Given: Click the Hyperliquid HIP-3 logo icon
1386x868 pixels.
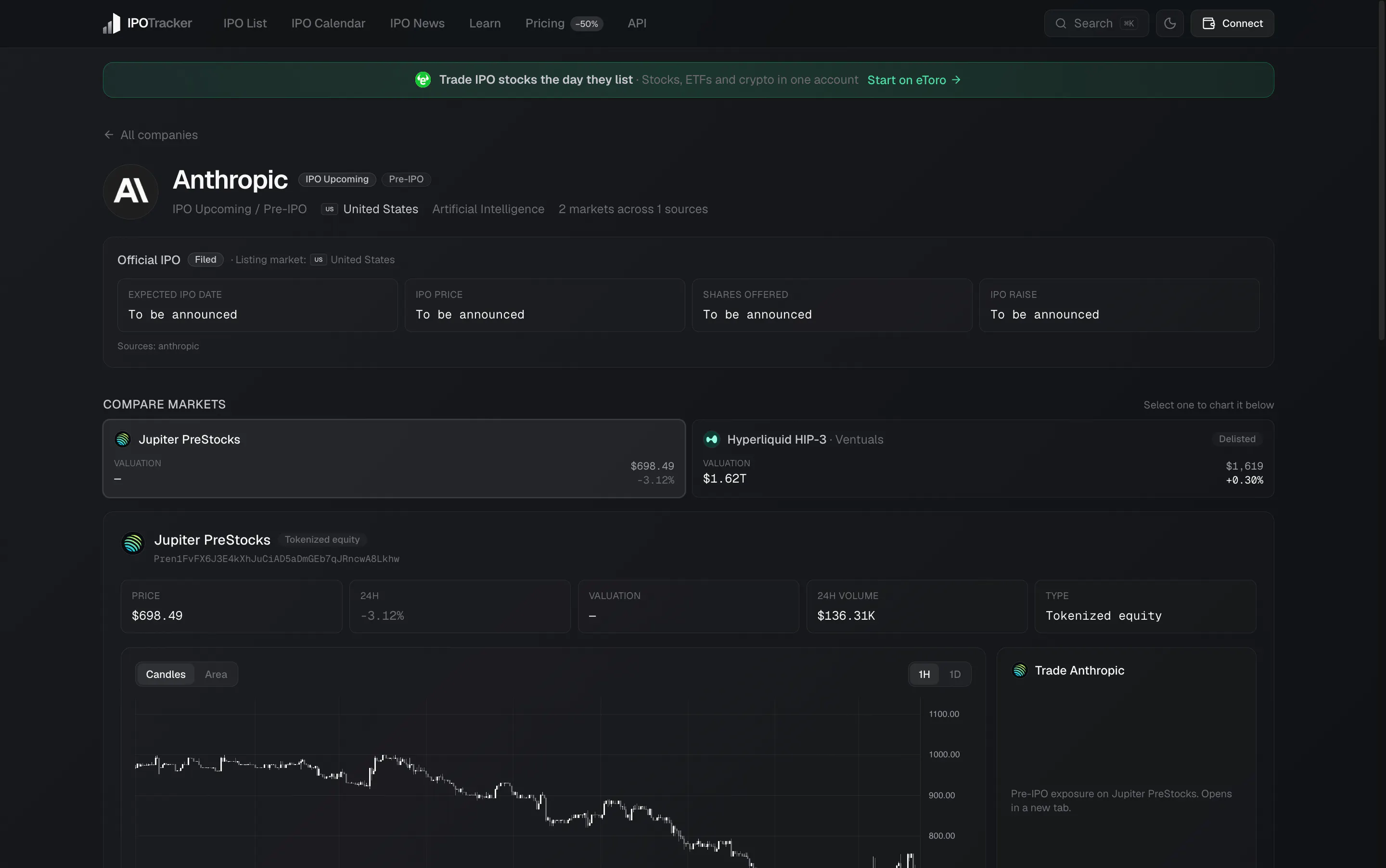Looking at the screenshot, I should [x=711, y=440].
